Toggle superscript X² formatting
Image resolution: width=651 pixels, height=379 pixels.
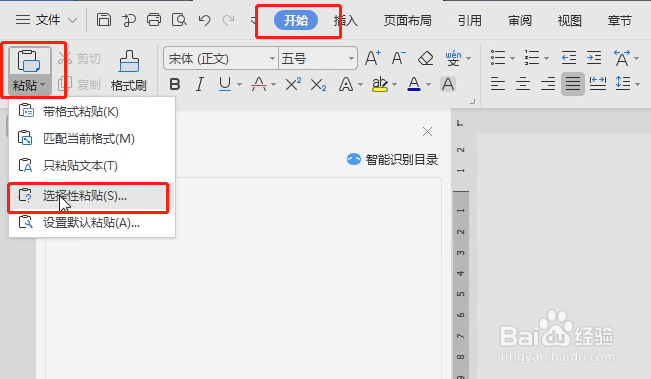(x=293, y=84)
